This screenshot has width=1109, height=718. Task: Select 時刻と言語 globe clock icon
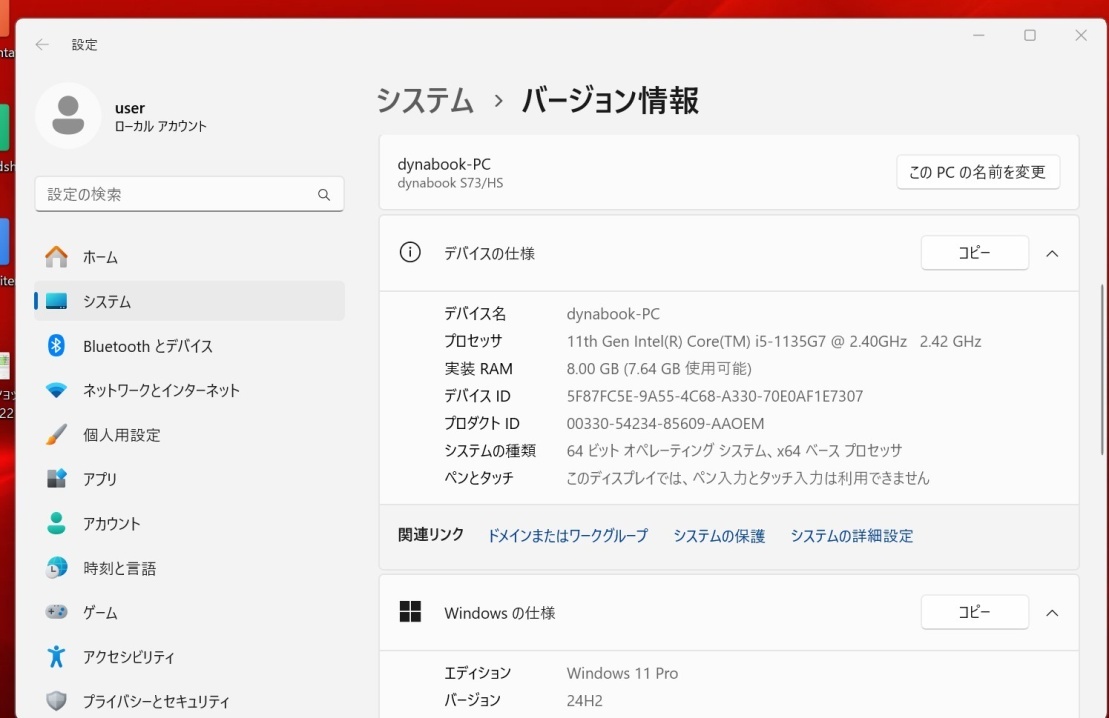(x=57, y=568)
